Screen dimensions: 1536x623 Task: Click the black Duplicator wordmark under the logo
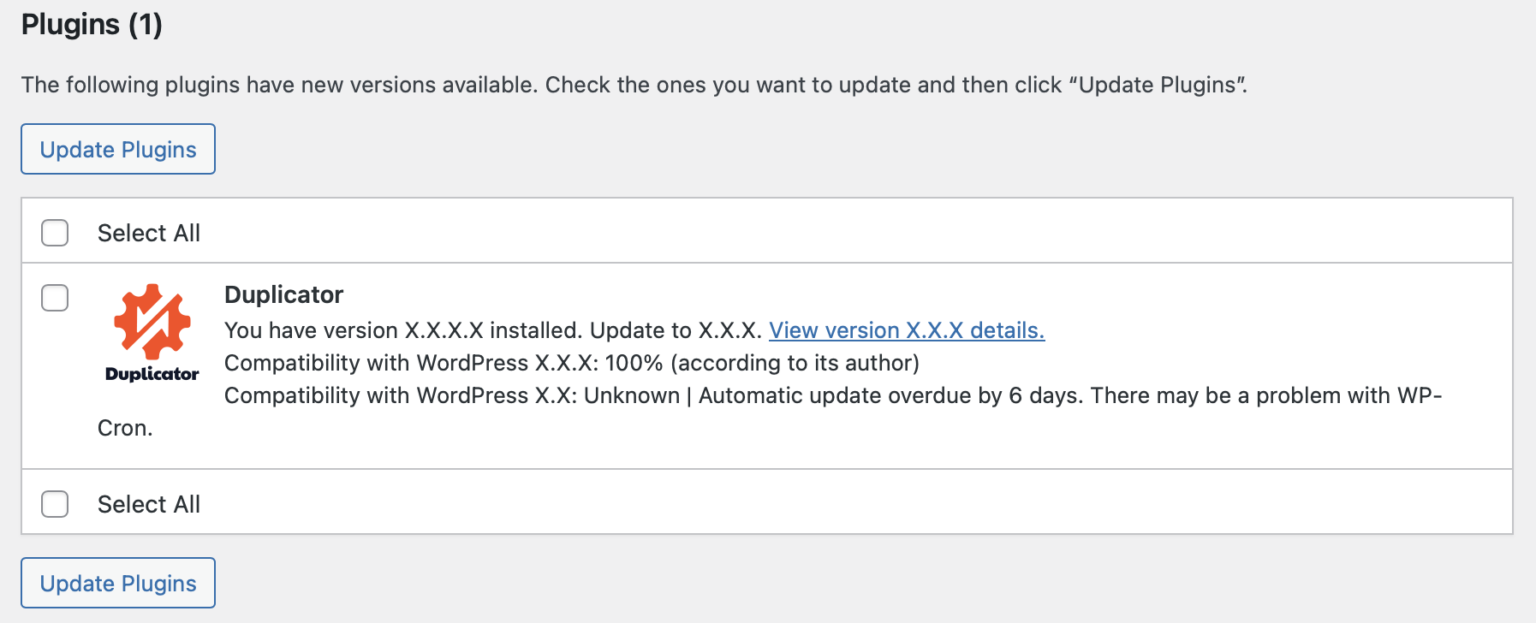[152, 375]
